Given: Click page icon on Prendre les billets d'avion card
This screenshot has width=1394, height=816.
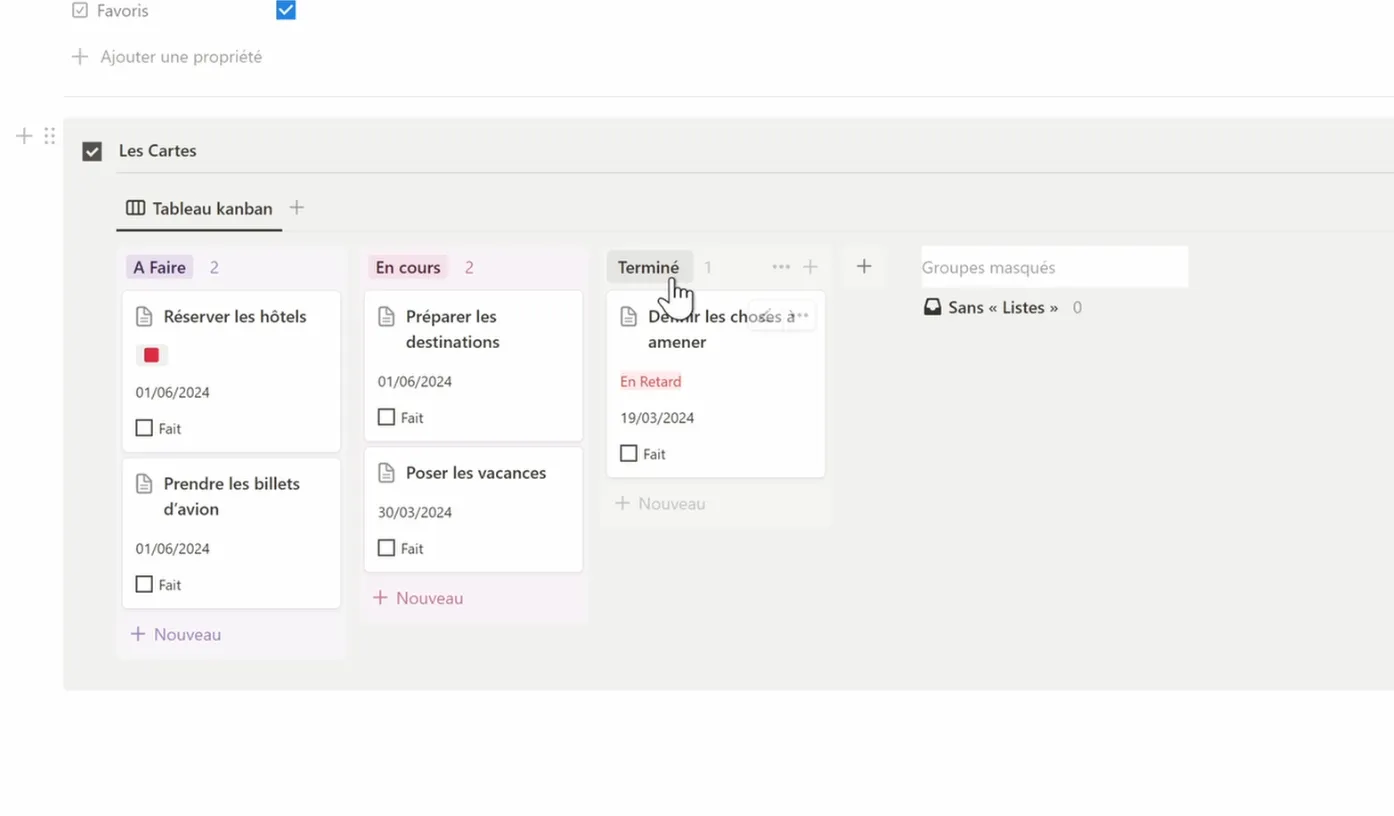Looking at the screenshot, I should coord(144,484).
